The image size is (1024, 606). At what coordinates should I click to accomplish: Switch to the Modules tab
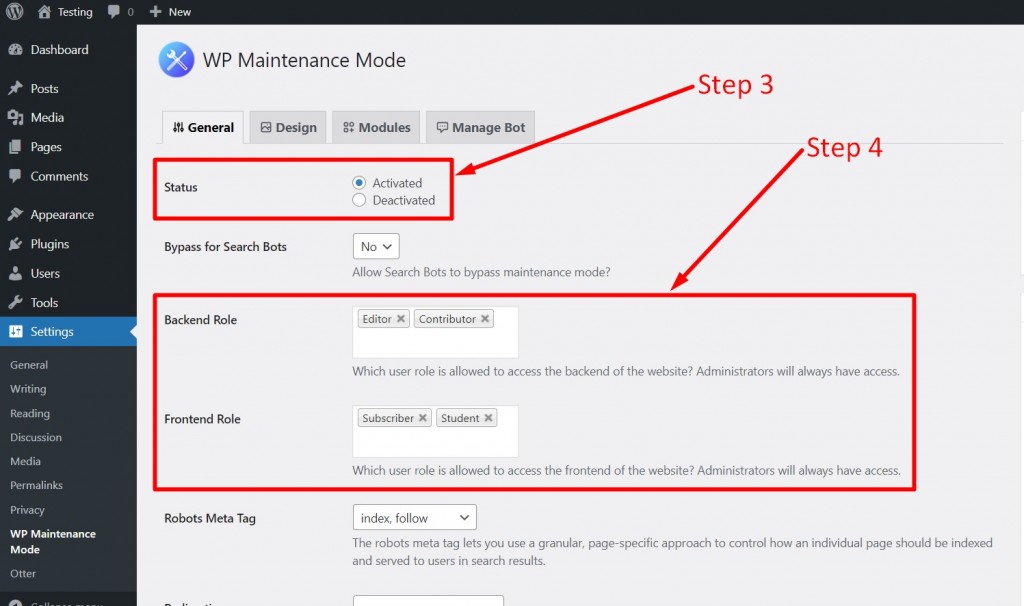click(376, 127)
